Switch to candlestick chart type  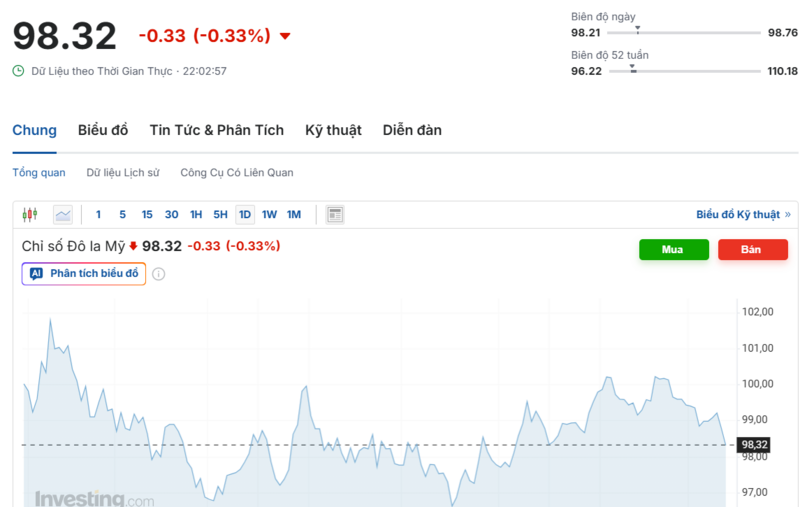29,214
